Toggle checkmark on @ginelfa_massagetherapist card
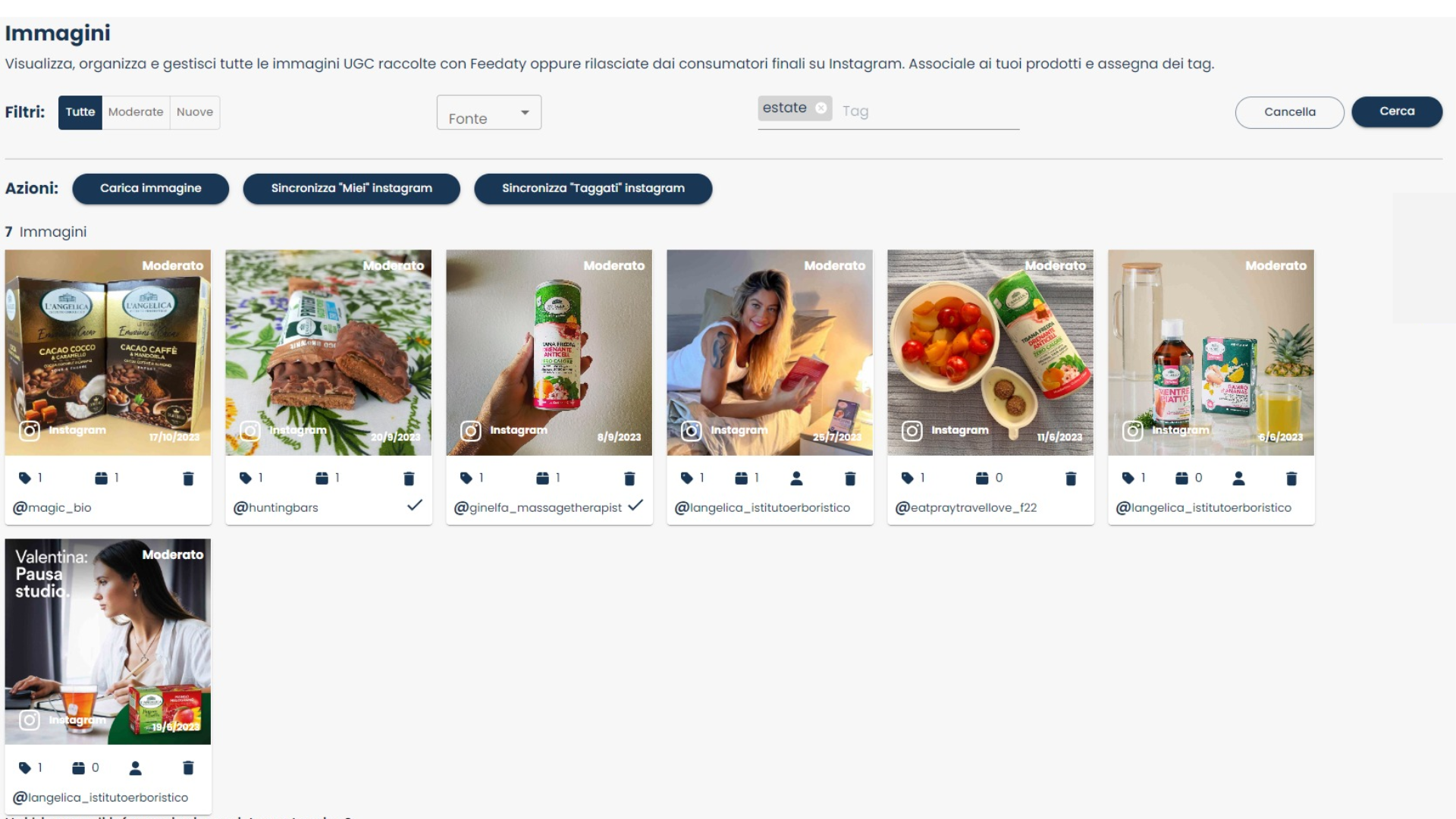 click(635, 505)
